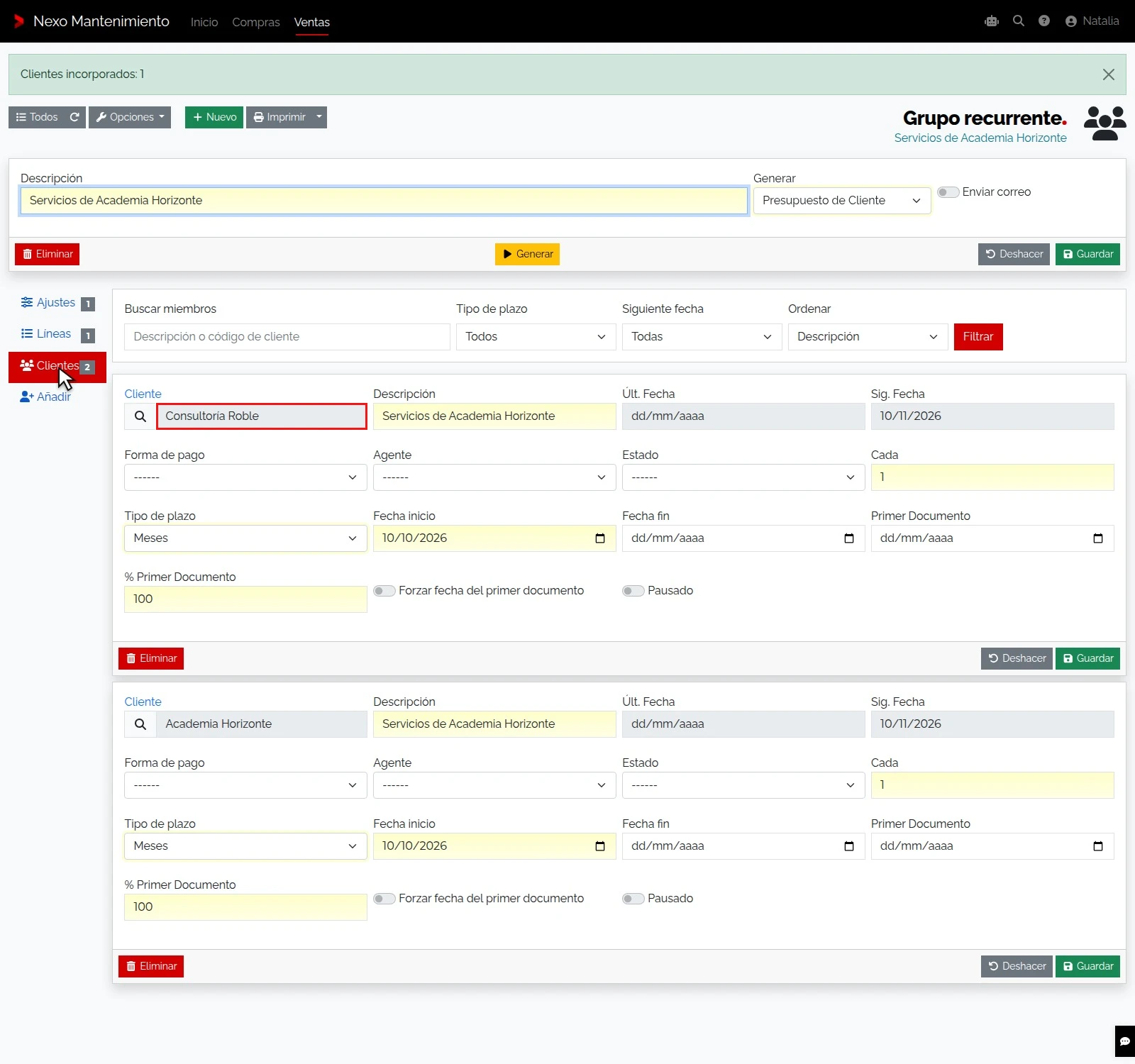Open calendar picker for first Fecha fin
The height and width of the screenshot is (1064, 1135).
click(849, 538)
